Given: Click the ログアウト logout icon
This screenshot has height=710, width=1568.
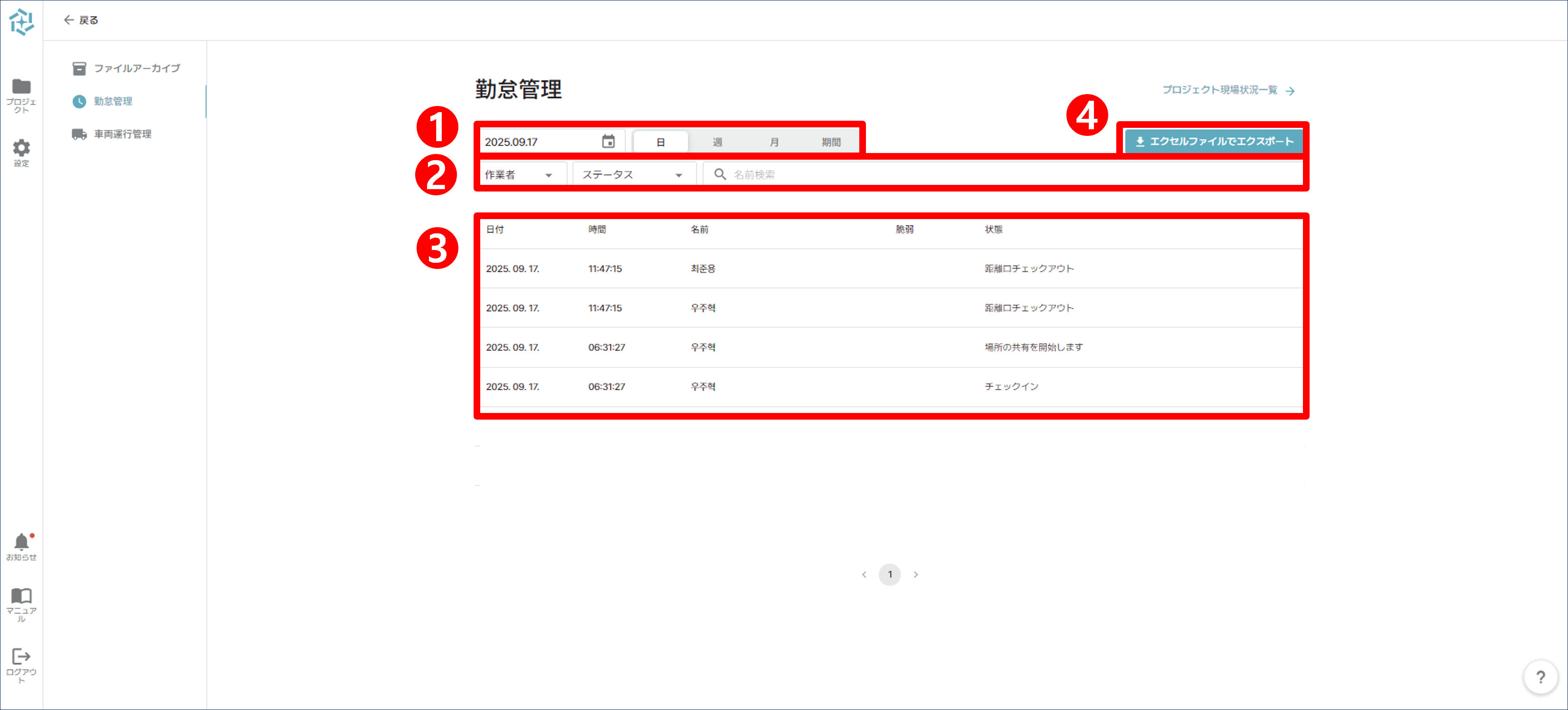Looking at the screenshot, I should [x=21, y=656].
